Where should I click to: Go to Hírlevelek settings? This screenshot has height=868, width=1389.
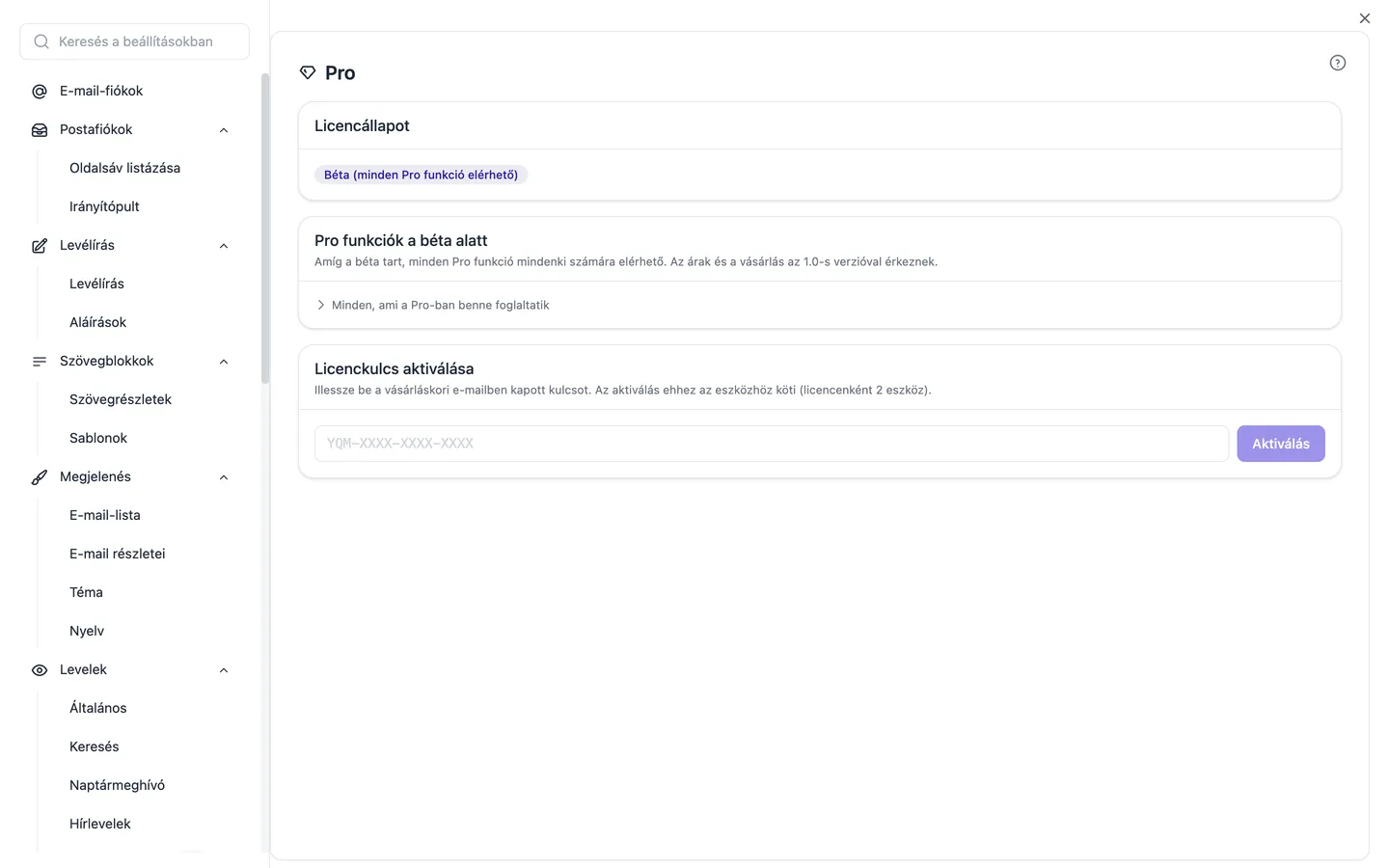[100, 824]
